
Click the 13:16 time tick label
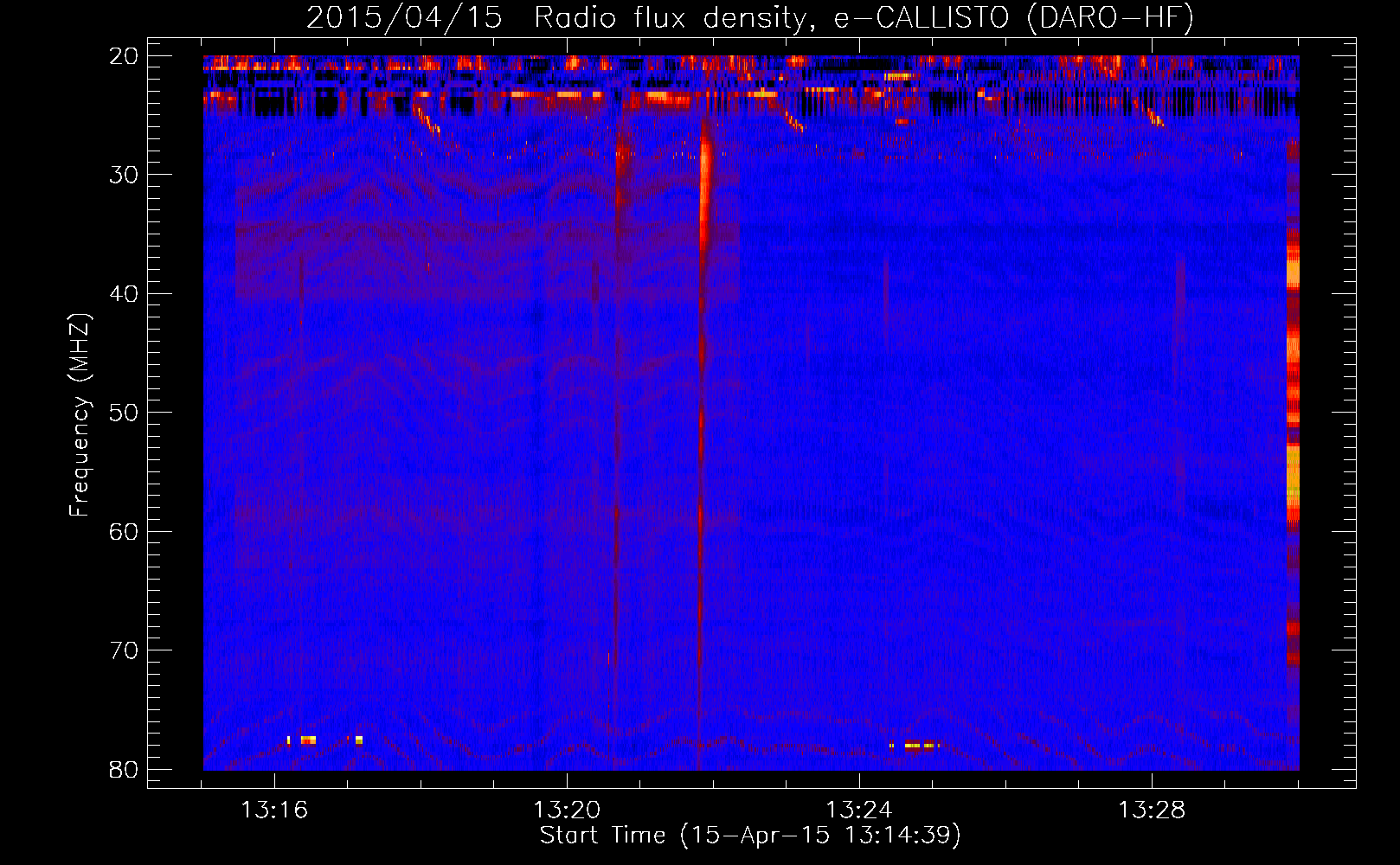(274, 811)
